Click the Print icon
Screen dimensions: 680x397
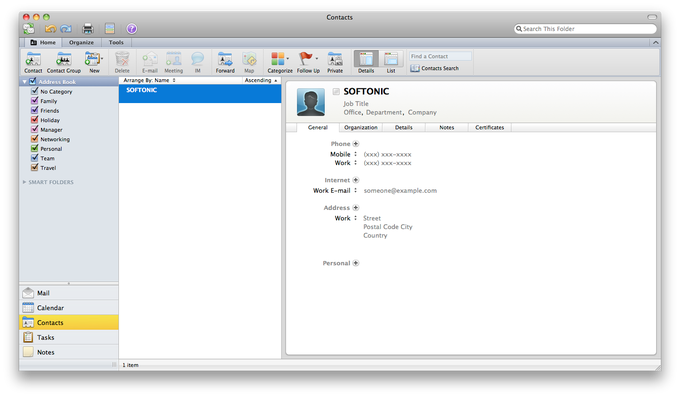coord(88,29)
